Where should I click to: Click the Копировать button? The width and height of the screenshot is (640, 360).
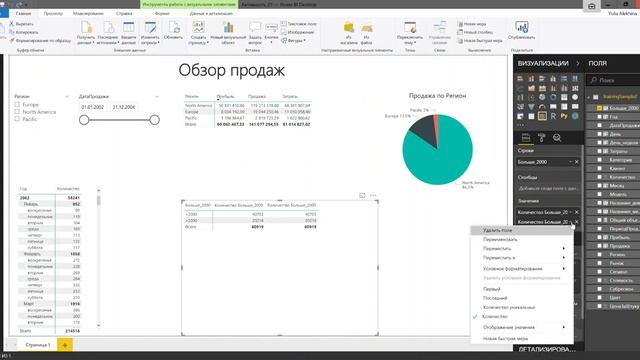(24, 32)
